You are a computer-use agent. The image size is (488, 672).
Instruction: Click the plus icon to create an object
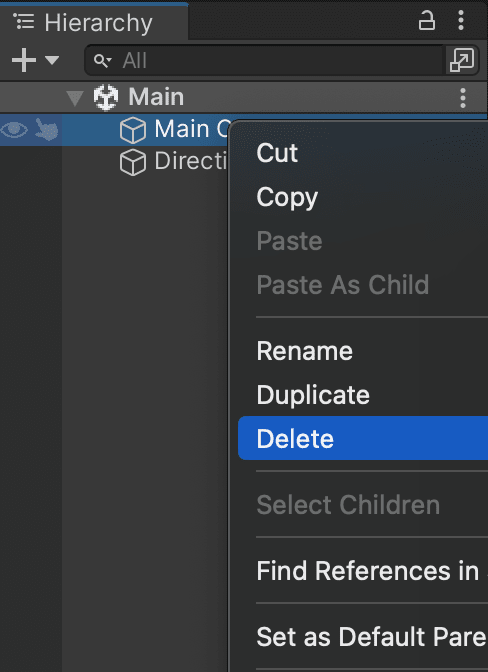pos(24,60)
